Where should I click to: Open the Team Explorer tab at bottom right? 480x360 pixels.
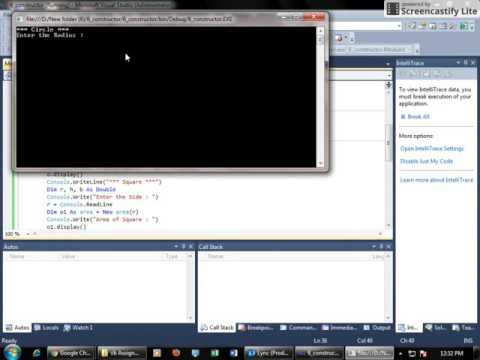(x=463, y=328)
